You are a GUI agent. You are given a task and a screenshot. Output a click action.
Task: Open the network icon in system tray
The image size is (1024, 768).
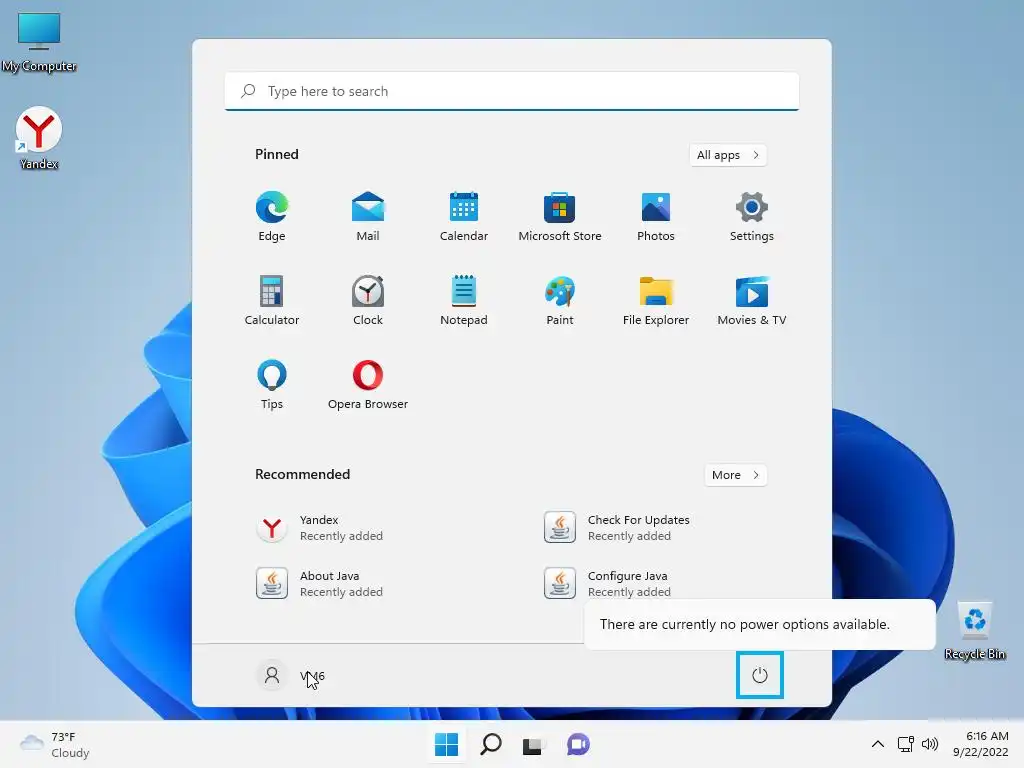905,744
